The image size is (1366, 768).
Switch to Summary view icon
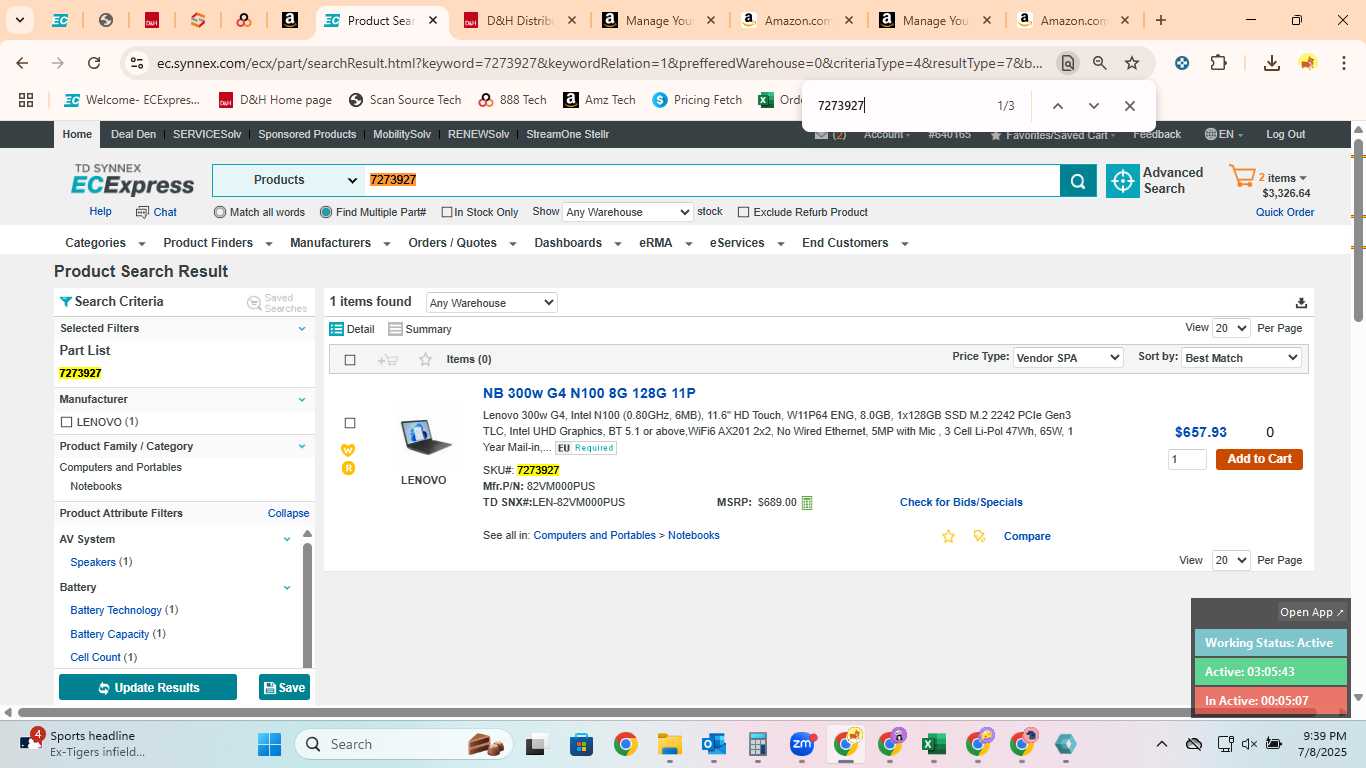tap(395, 329)
